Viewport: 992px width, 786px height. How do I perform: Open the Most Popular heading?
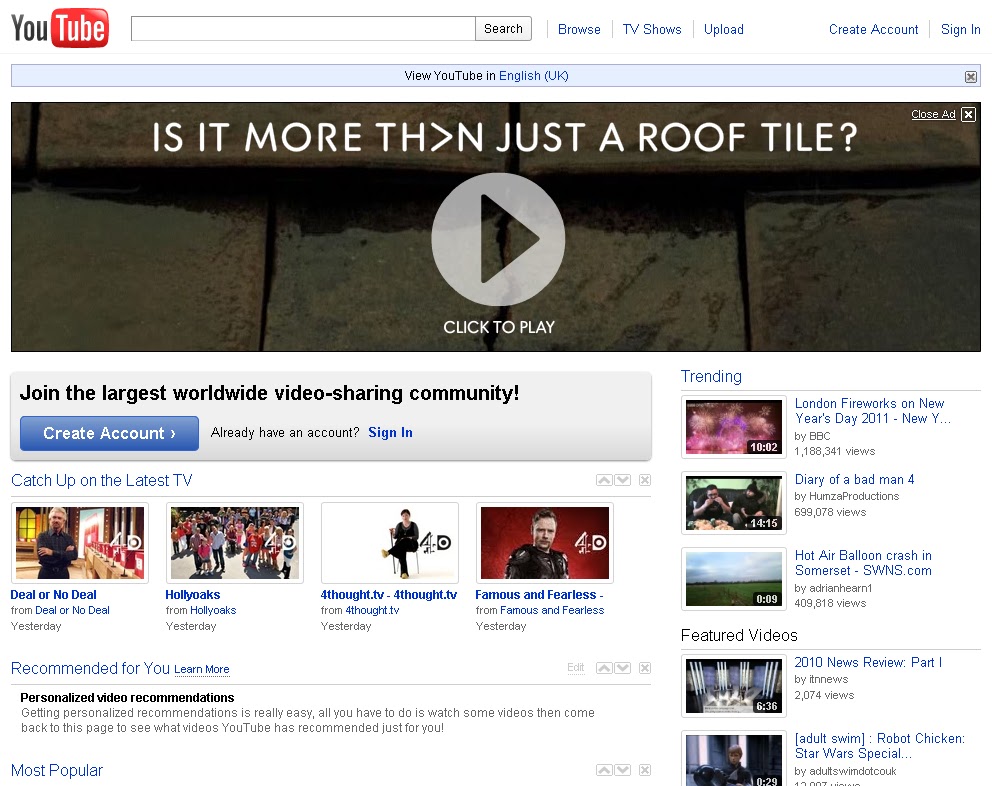(x=57, y=770)
